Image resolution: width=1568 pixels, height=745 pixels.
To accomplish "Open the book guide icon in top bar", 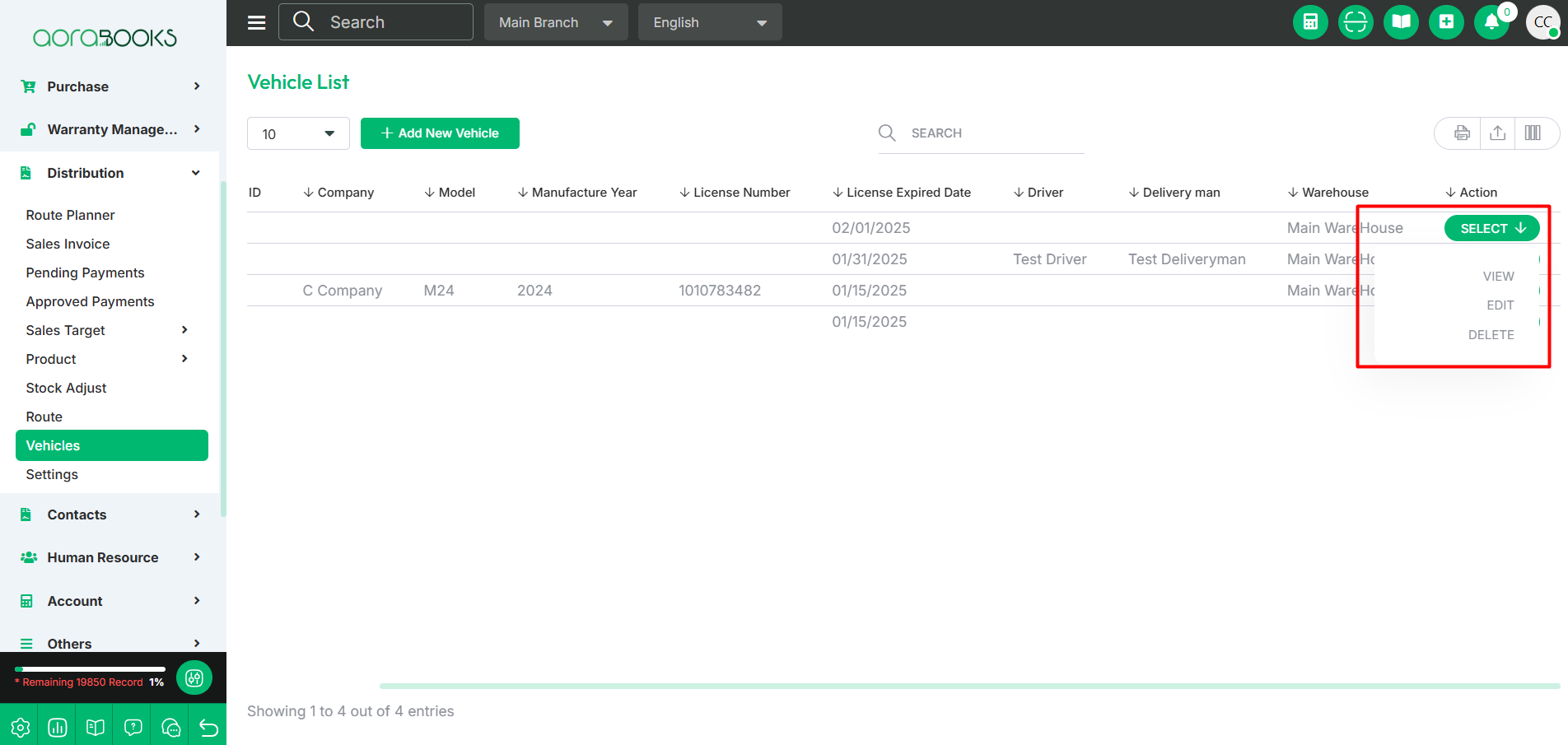I will pos(1401,22).
